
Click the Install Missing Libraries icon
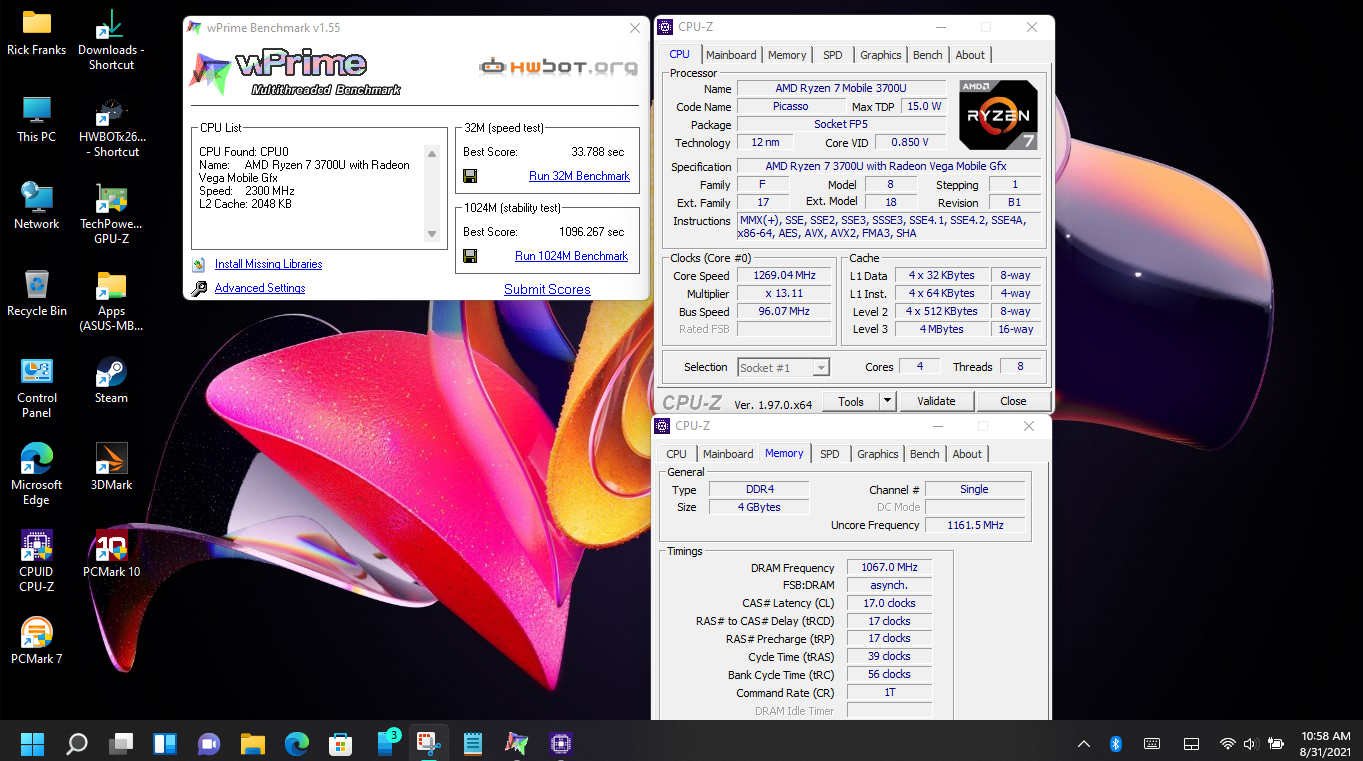point(198,264)
